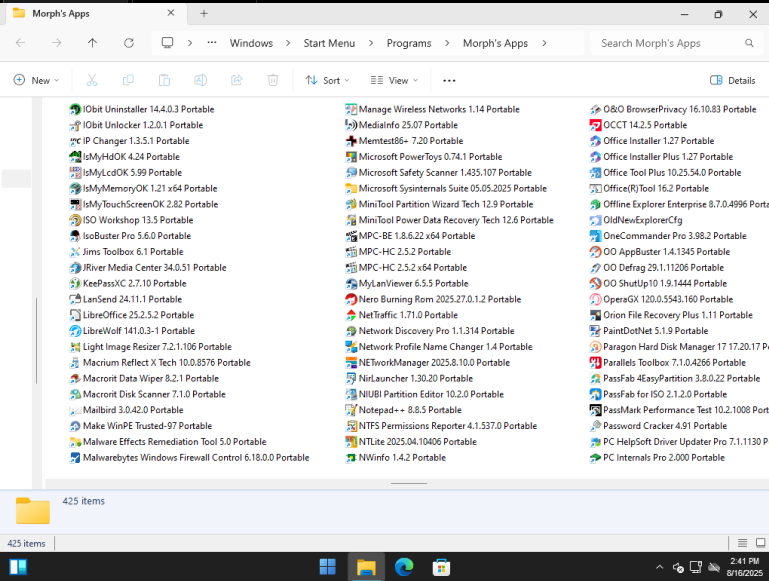Select the Notepad++ 8.8.5 icon

[x=351, y=410]
